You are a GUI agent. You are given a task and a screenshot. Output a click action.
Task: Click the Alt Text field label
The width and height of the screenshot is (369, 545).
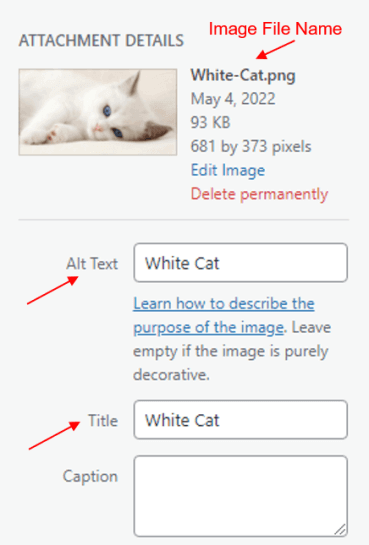point(92,263)
